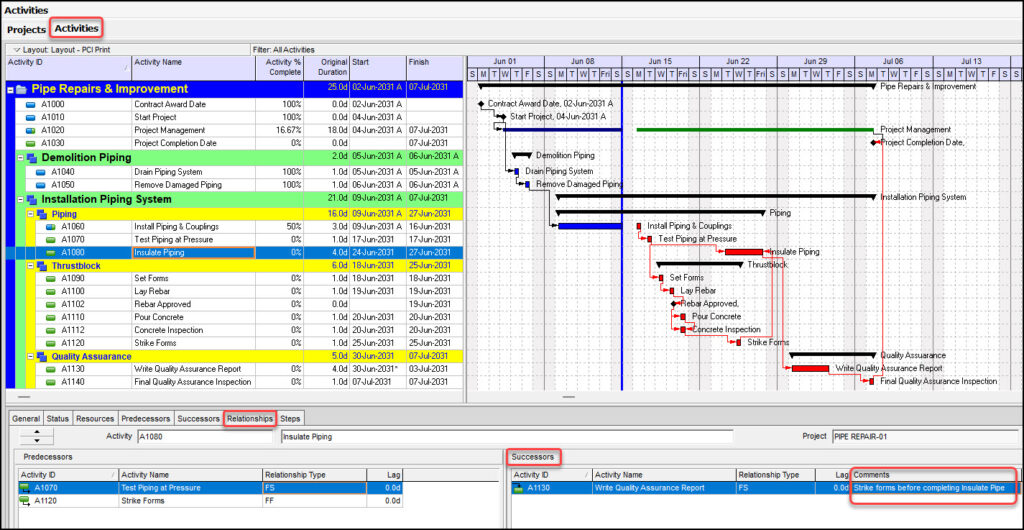Click the A1020 activity icon
The image size is (1024, 530).
click(30, 131)
